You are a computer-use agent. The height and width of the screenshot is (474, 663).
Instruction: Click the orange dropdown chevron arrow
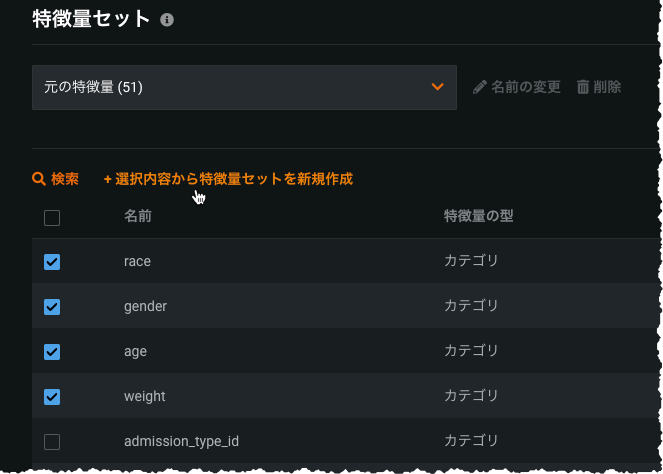click(x=437, y=87)
